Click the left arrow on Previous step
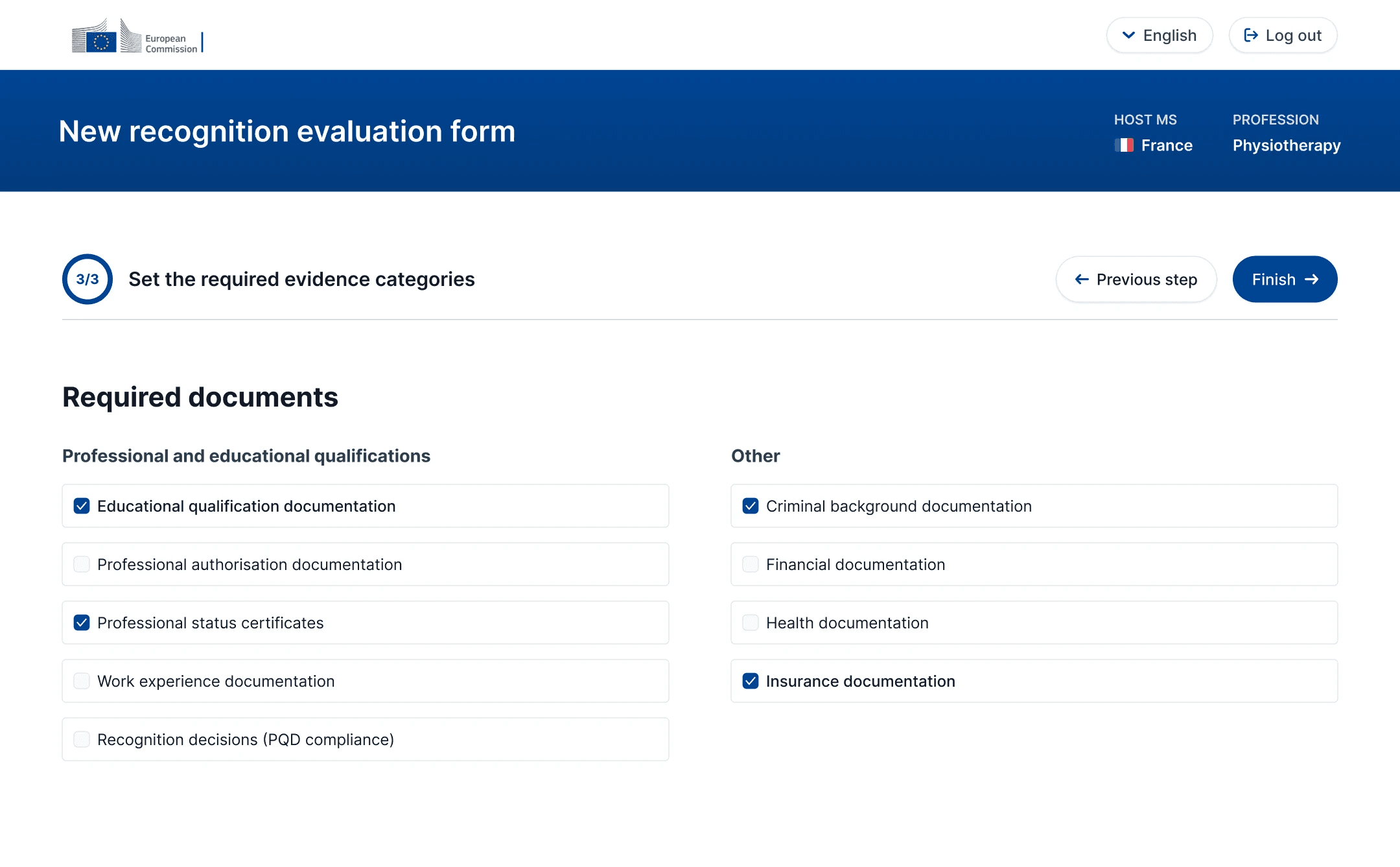Viewport: 1400px width, 867px height. 1081,279
